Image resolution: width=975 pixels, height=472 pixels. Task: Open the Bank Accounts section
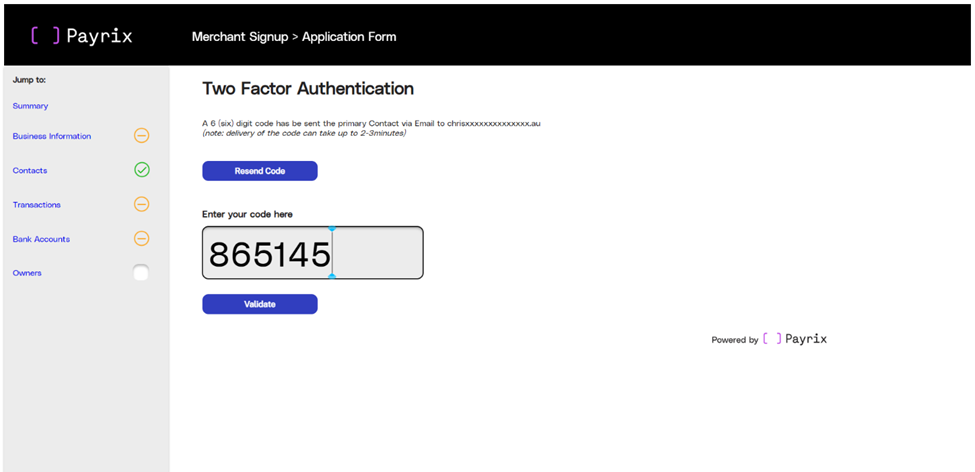pos(41,239)
